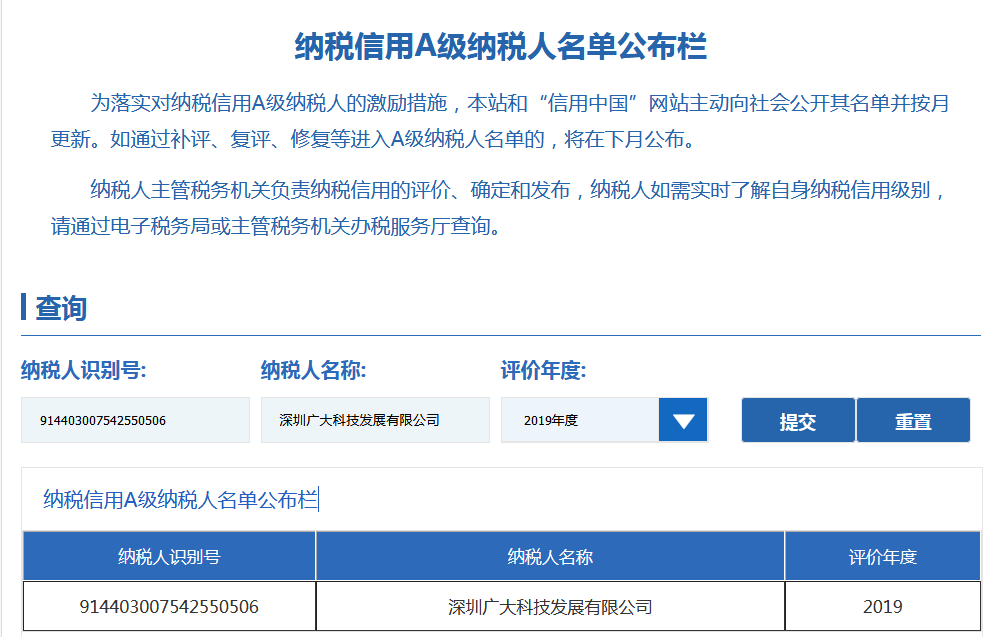
Task: Click the 评价年度: form label
Action: pos(543,371)
